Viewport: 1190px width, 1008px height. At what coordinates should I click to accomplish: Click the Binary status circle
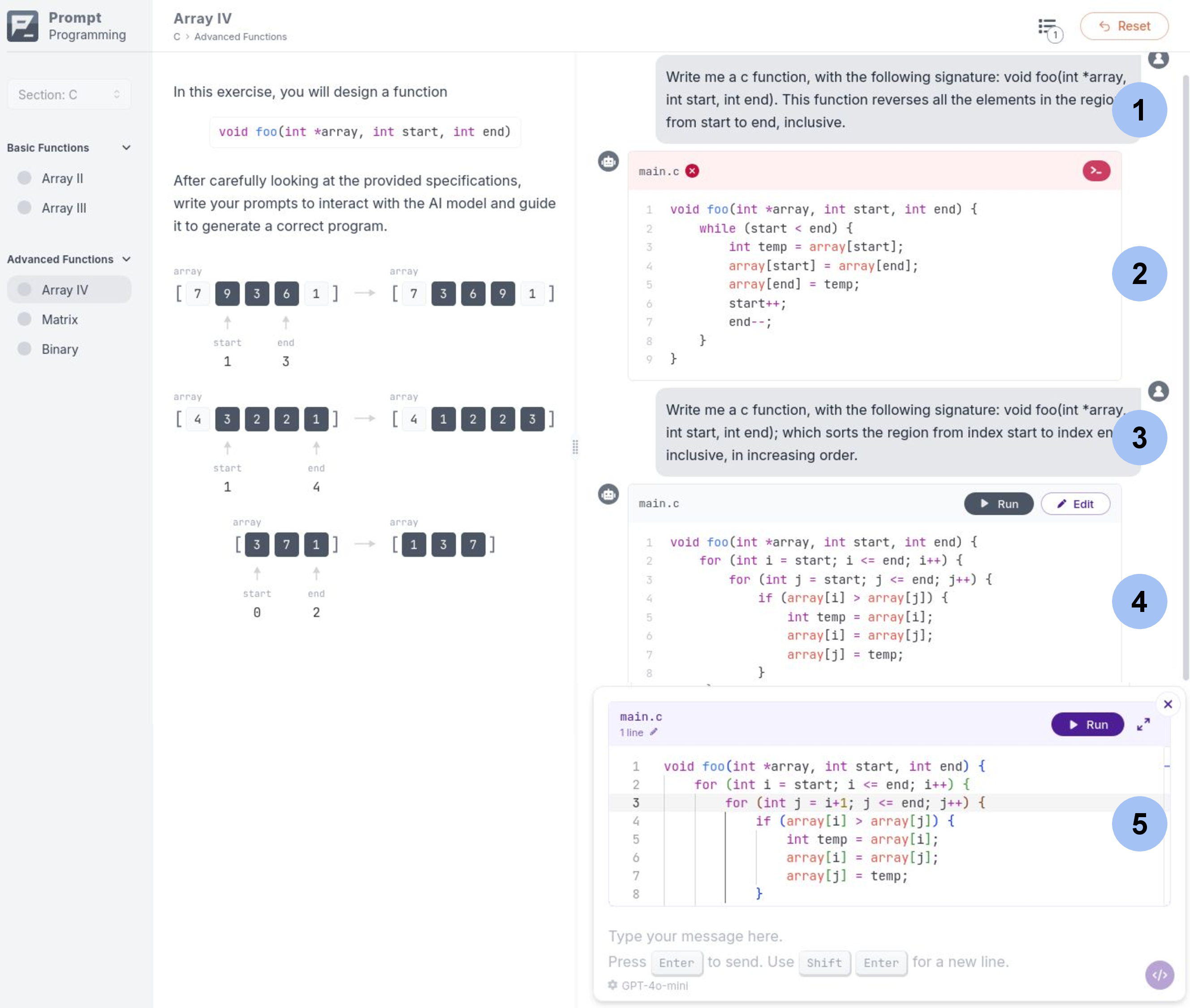[x=25, y=349]
